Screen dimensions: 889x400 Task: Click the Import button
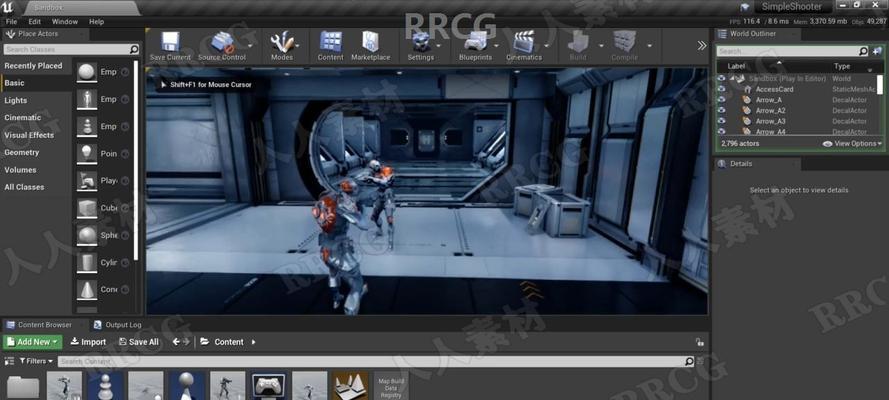[x=88, y=342]
